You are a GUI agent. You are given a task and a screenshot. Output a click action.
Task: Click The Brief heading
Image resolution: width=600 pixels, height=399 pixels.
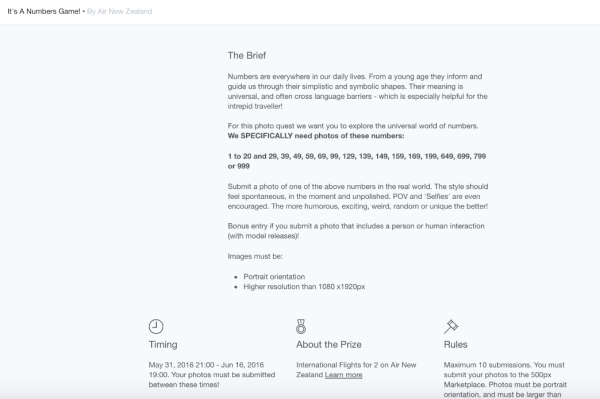(247, 55)
